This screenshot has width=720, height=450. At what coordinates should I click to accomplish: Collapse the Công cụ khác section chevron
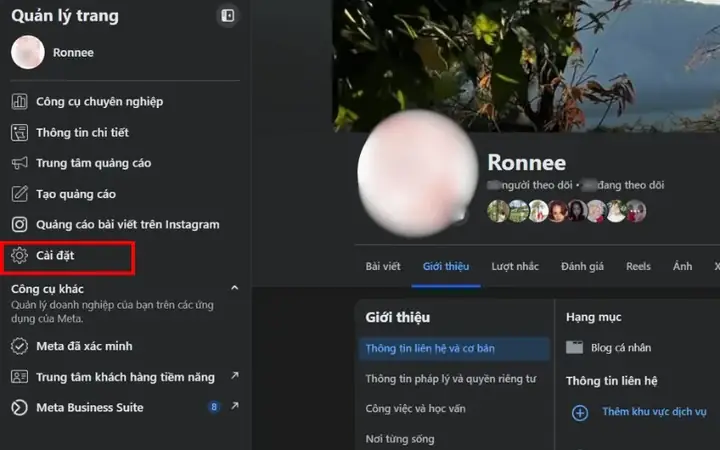235,288
